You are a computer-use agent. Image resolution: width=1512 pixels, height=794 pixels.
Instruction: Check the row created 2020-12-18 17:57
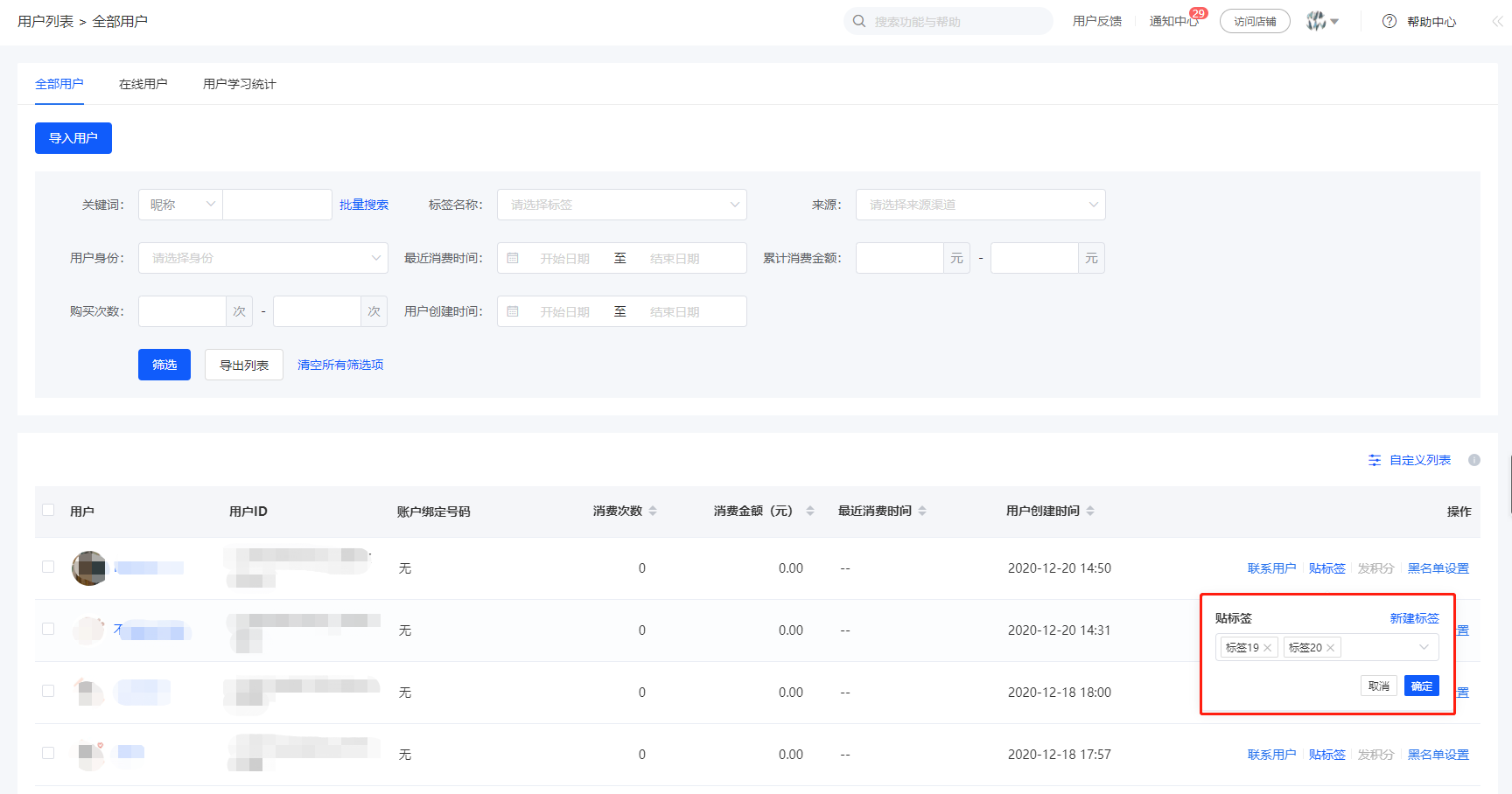point(48,753)
